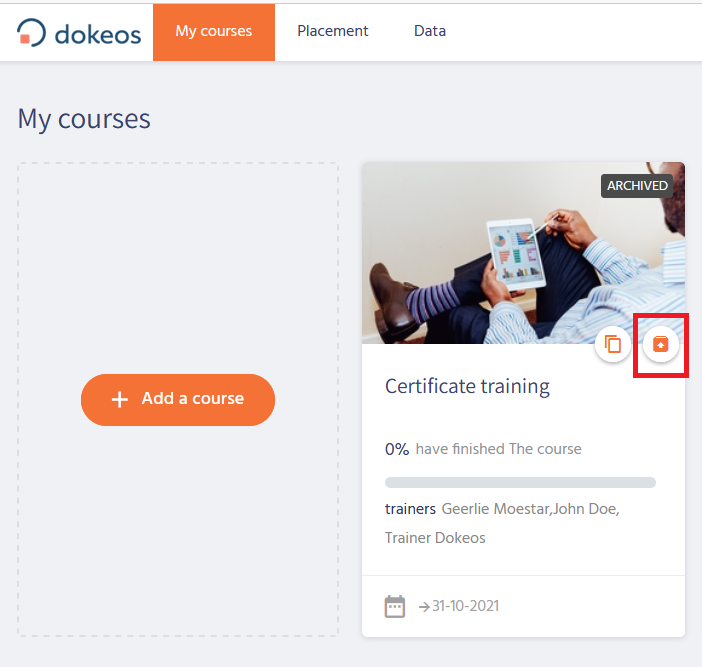702x667 pixels.
Task: Click the plus icon in Add a course
Action: tap(120, 399)
